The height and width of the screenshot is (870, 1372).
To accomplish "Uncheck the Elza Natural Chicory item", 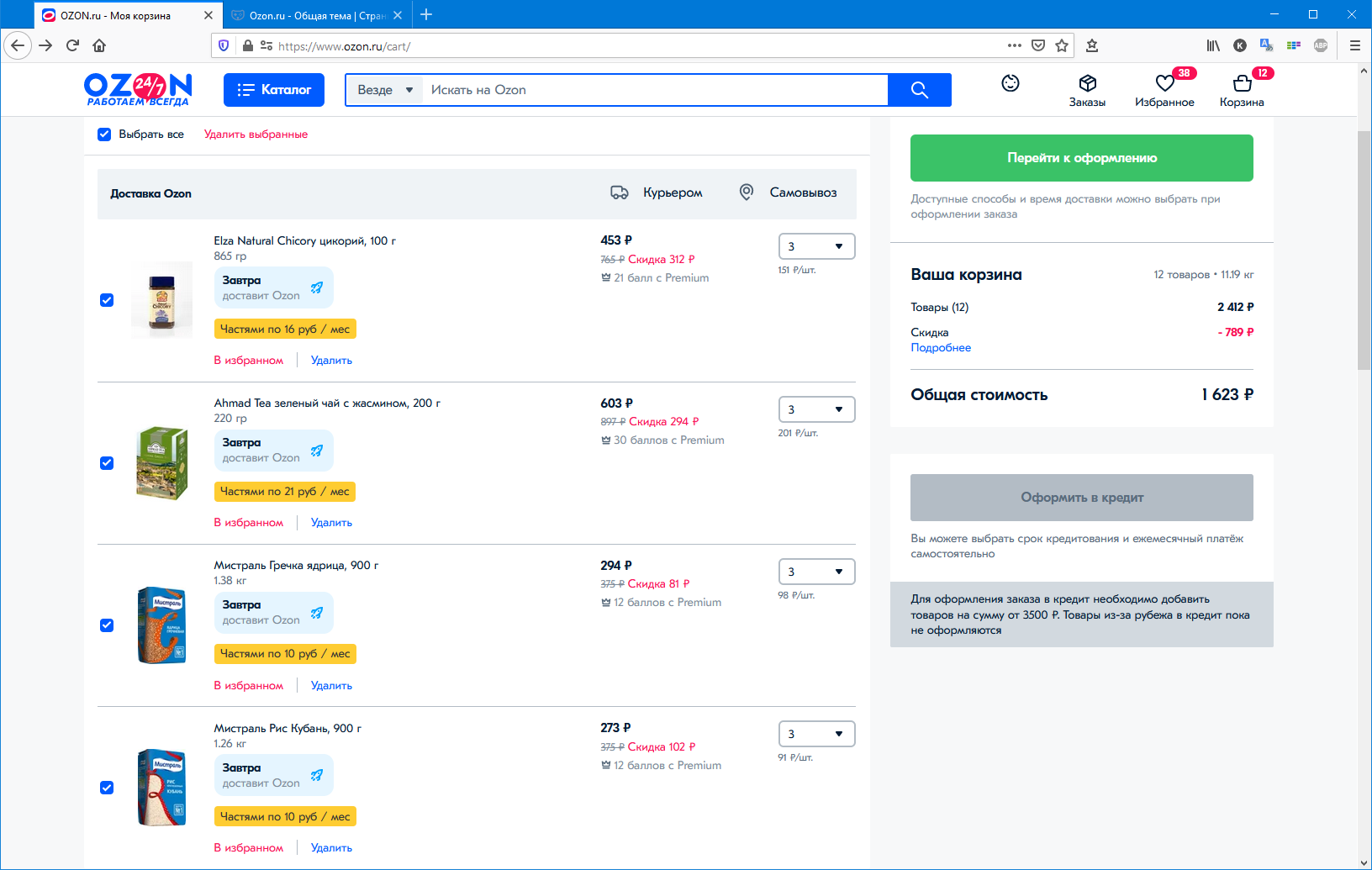I will click(x=107, y=300).
